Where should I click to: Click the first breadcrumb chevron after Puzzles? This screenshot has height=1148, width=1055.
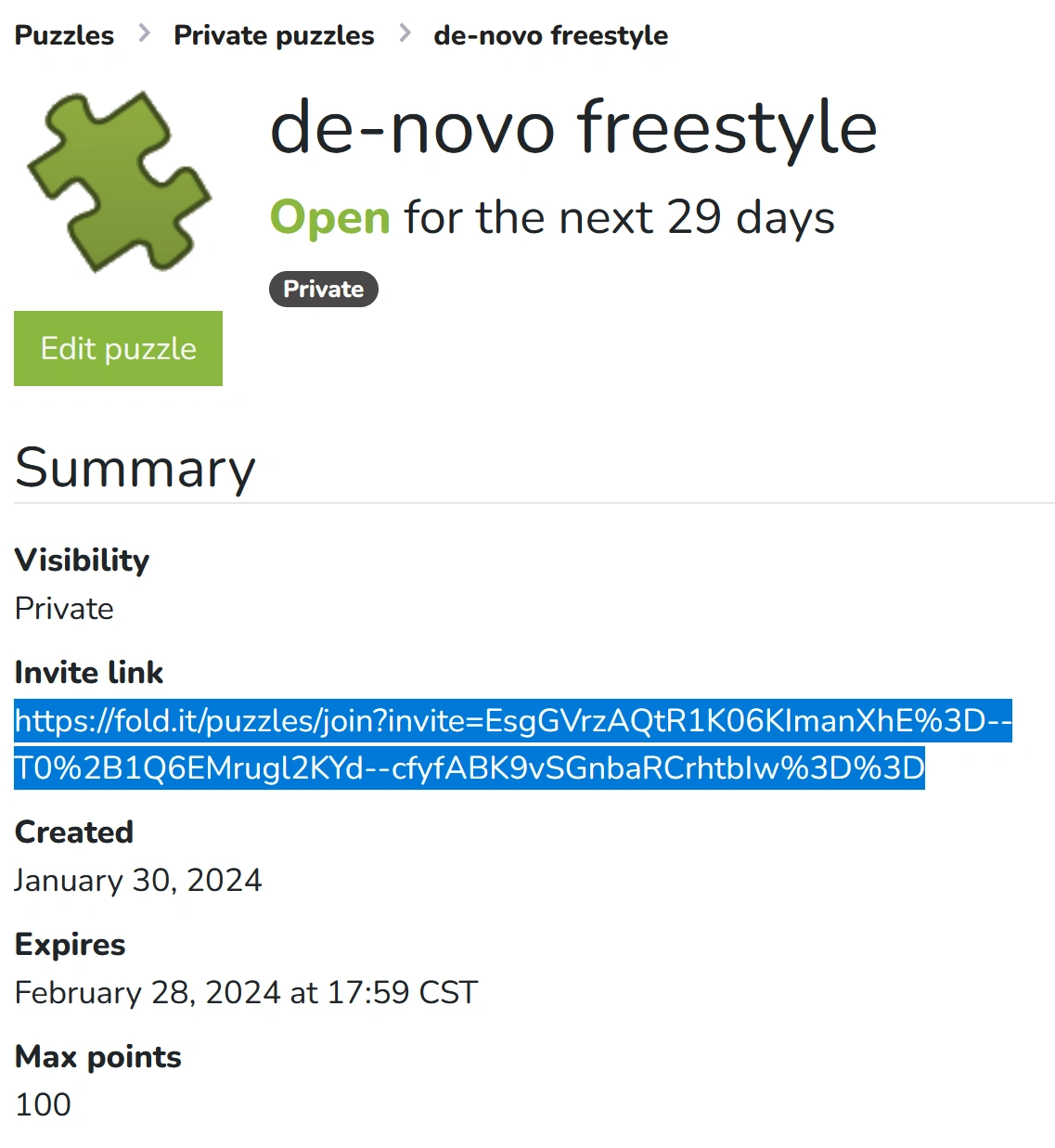[x=144, y=34]
